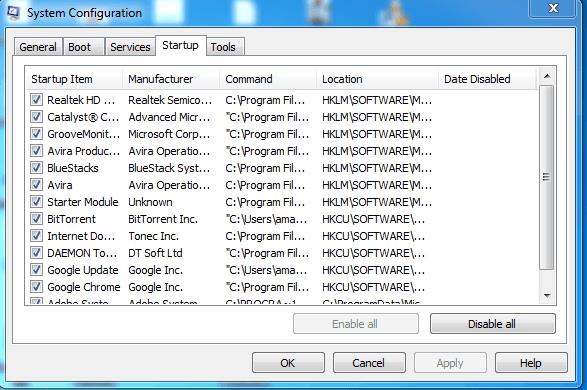Click the System Configuration title bar icon
The image size is (587, 390).
click(x=13, y=12)
